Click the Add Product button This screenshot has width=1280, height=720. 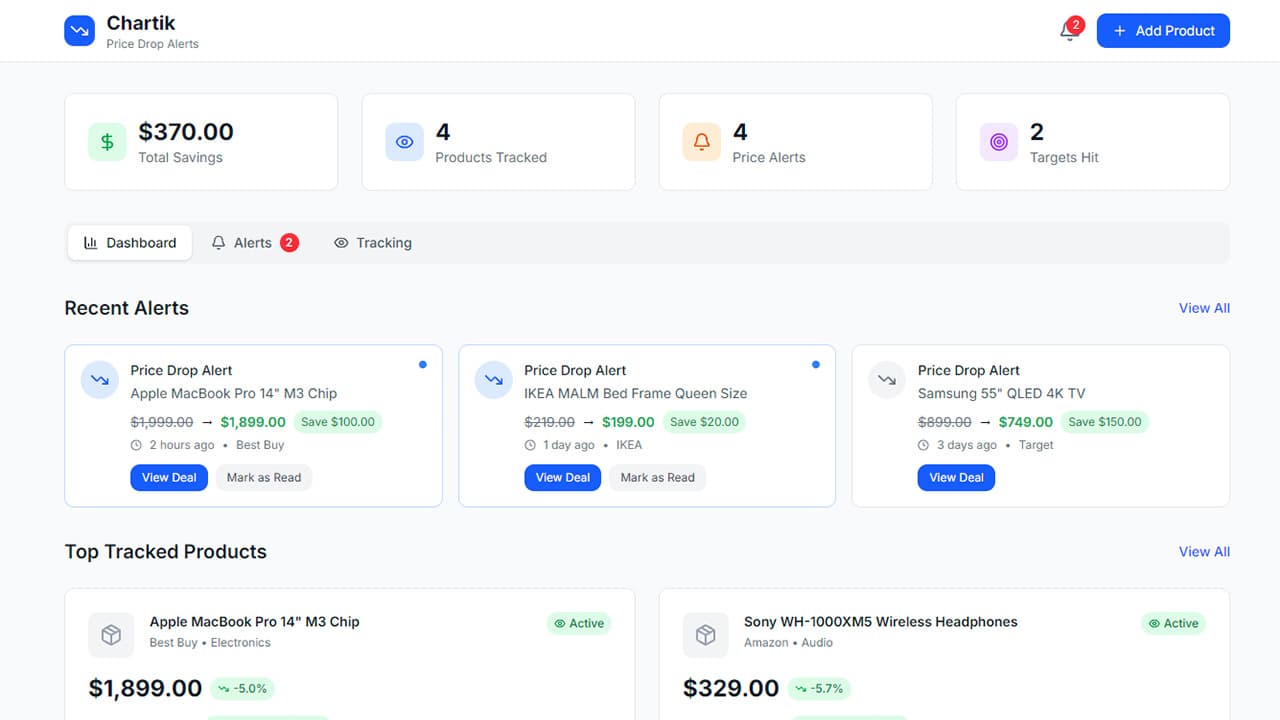click(1163, 30)
